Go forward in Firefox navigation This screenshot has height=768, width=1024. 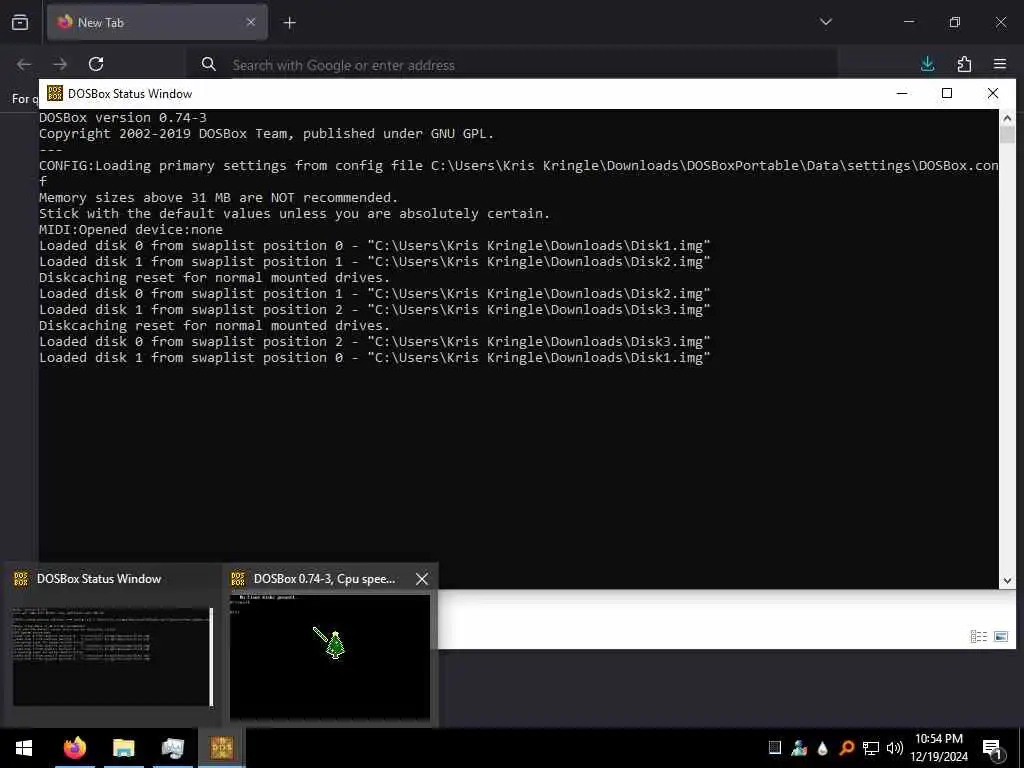tap(60, 64)
